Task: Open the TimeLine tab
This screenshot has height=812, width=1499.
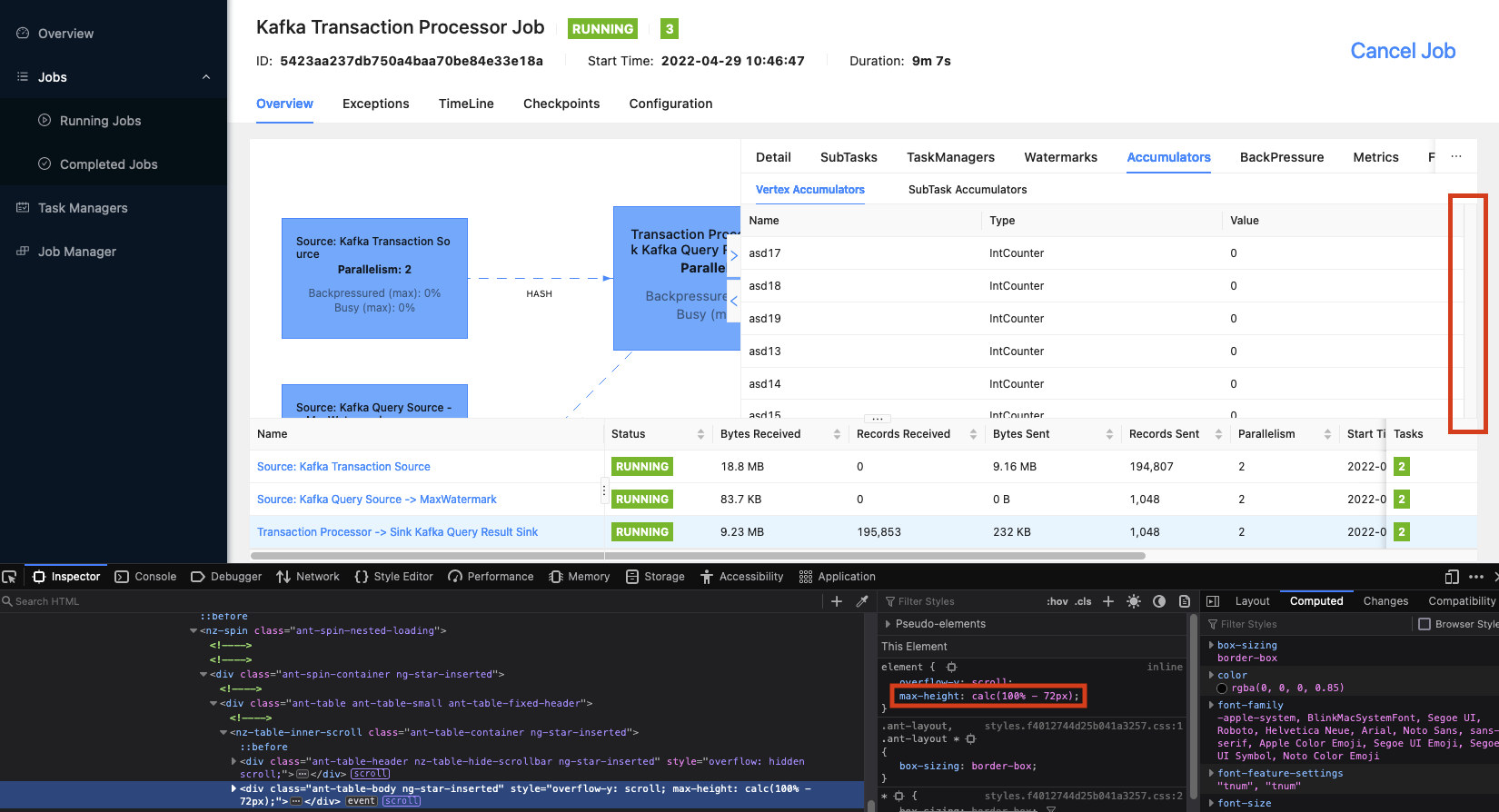Action: click(466, 104)
